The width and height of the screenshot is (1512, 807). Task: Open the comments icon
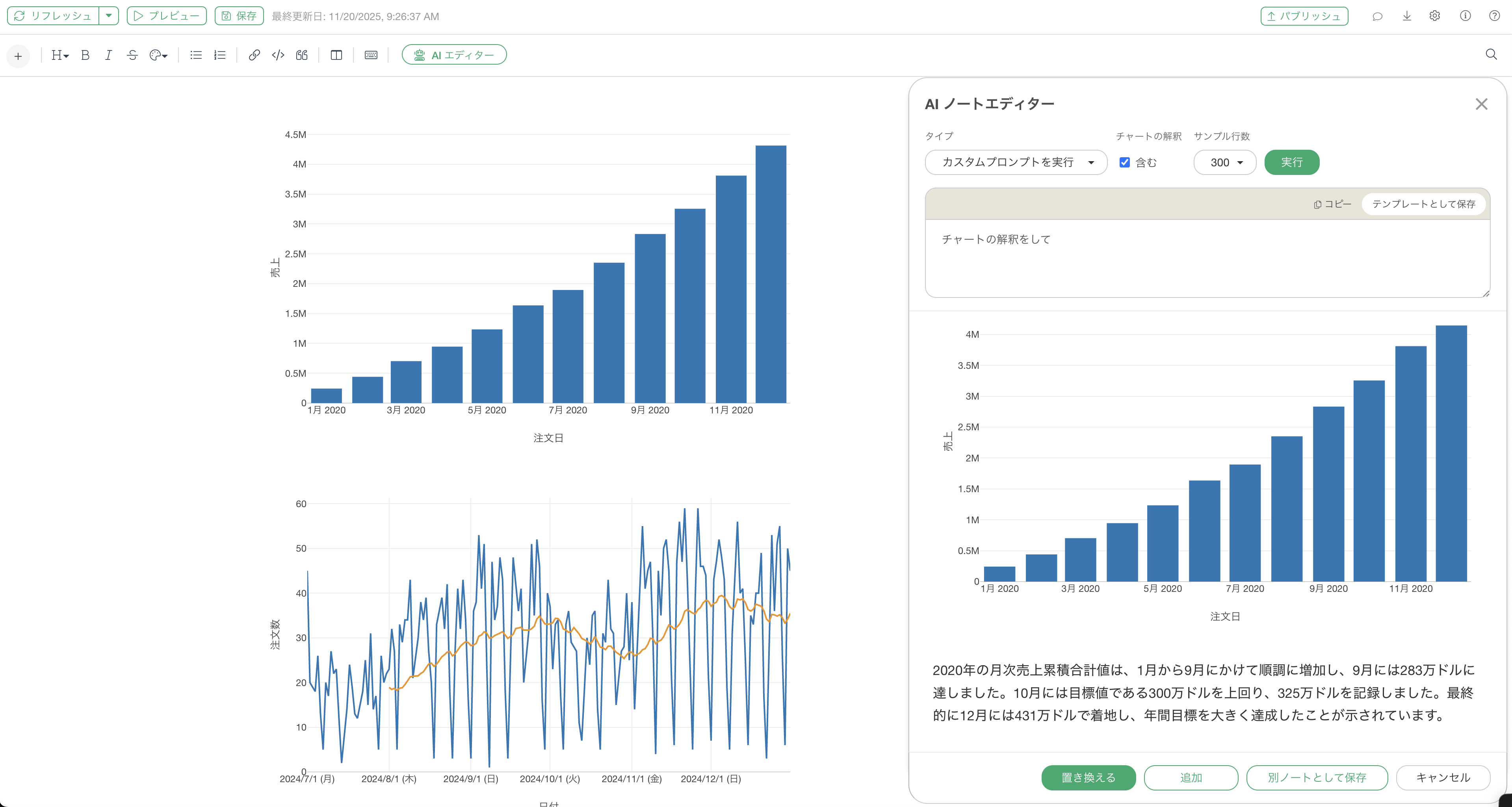click(x=1378, y=17)
